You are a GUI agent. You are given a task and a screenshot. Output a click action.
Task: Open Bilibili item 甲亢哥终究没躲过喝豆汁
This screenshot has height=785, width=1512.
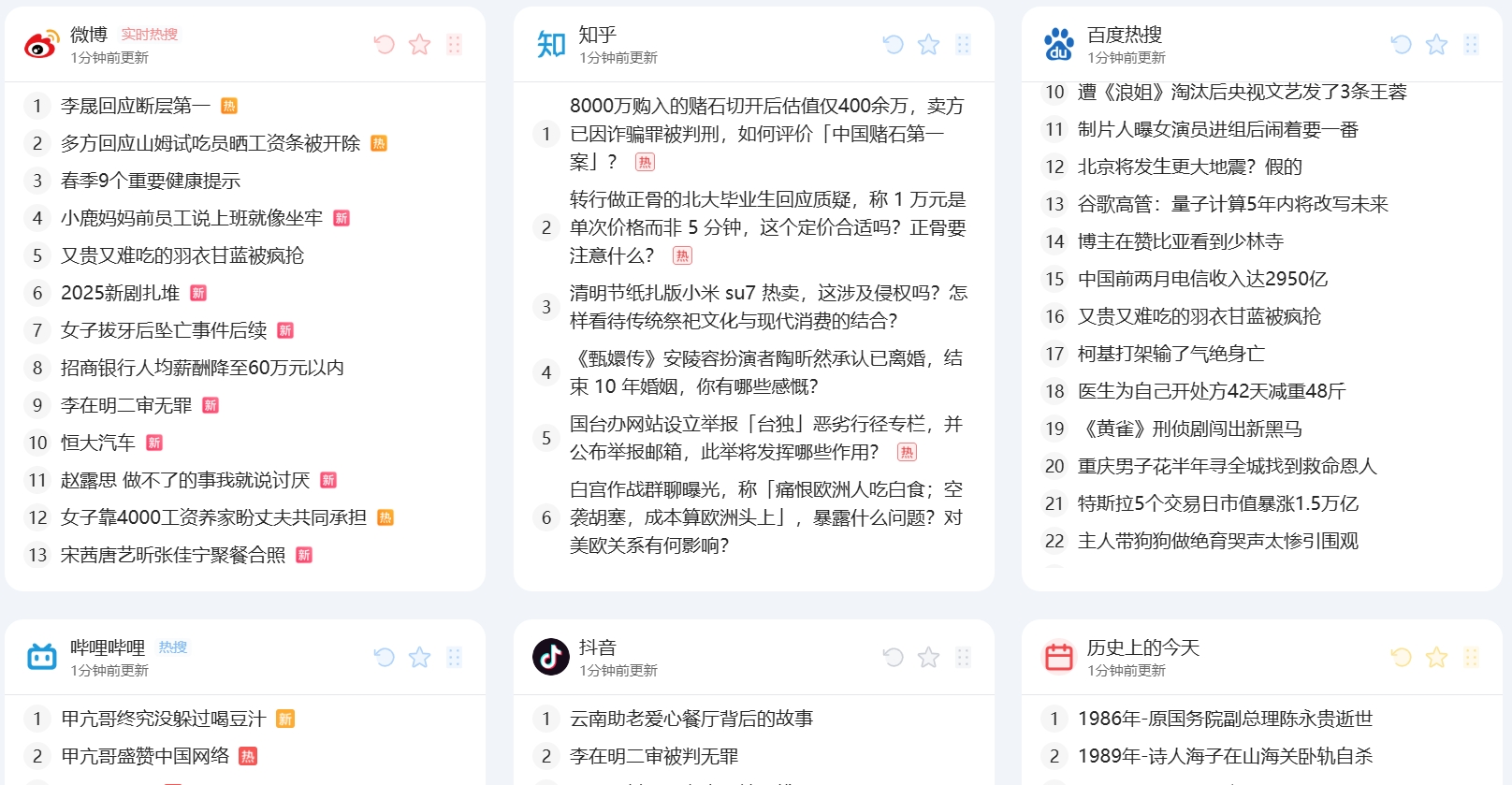pos(164,719)
